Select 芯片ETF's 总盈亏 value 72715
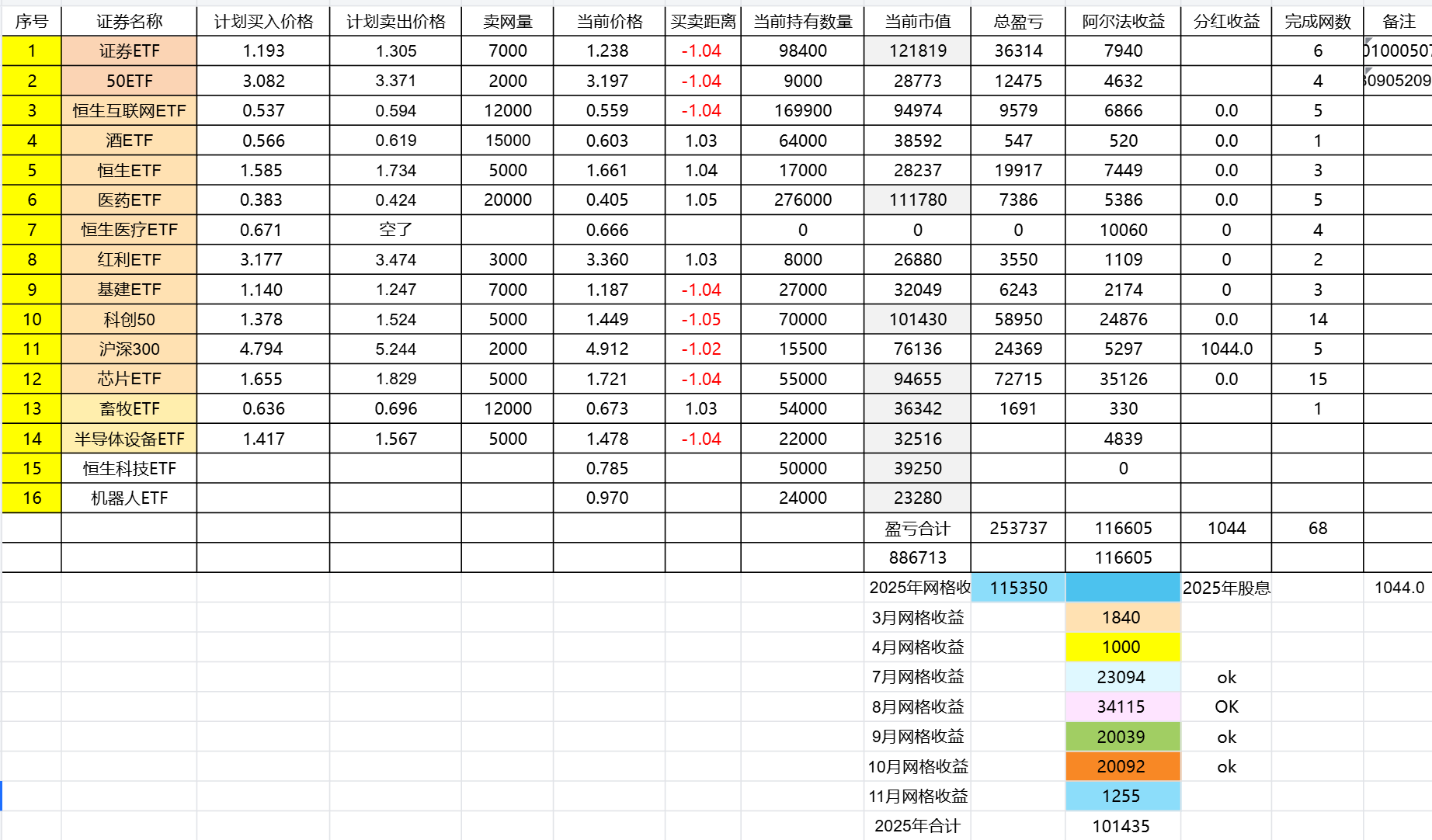 (x=1017, y=379)
